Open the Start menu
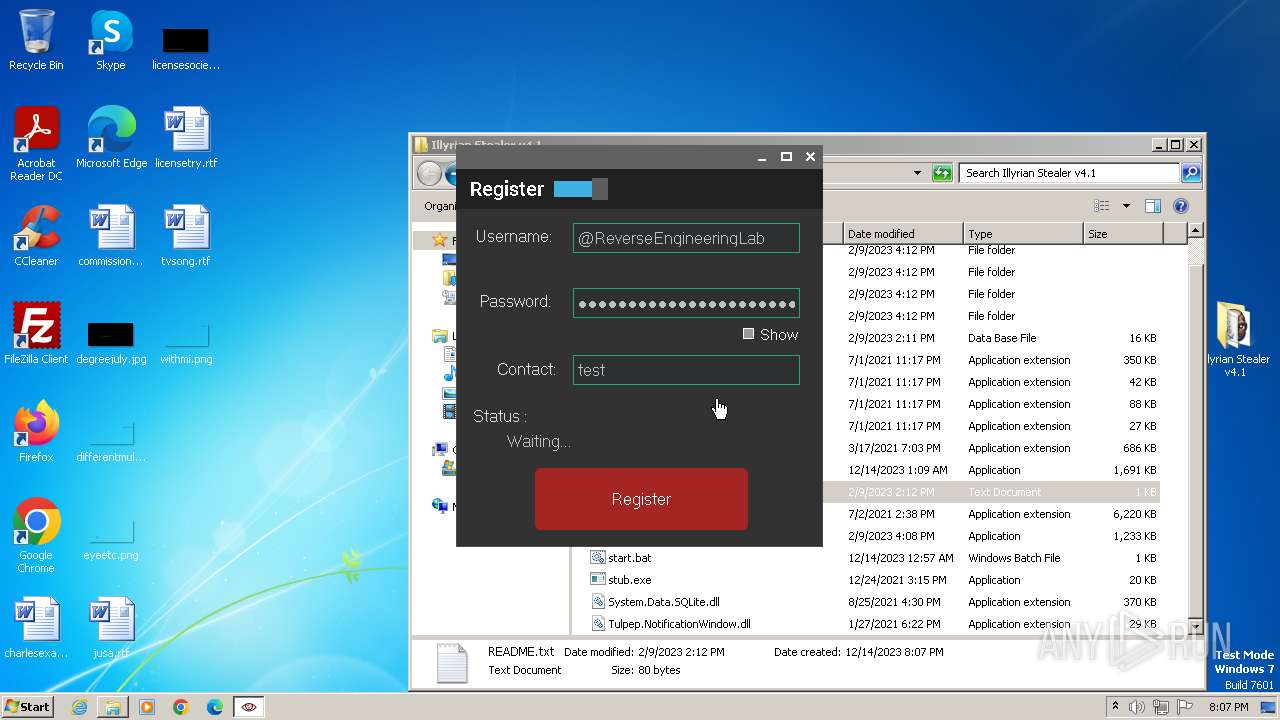This screenshot has width=1280, height=720. 27,706
